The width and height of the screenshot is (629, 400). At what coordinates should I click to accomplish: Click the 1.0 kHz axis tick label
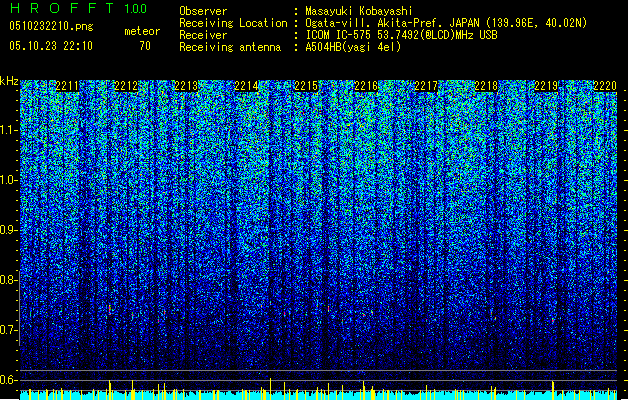click(8, 180)
